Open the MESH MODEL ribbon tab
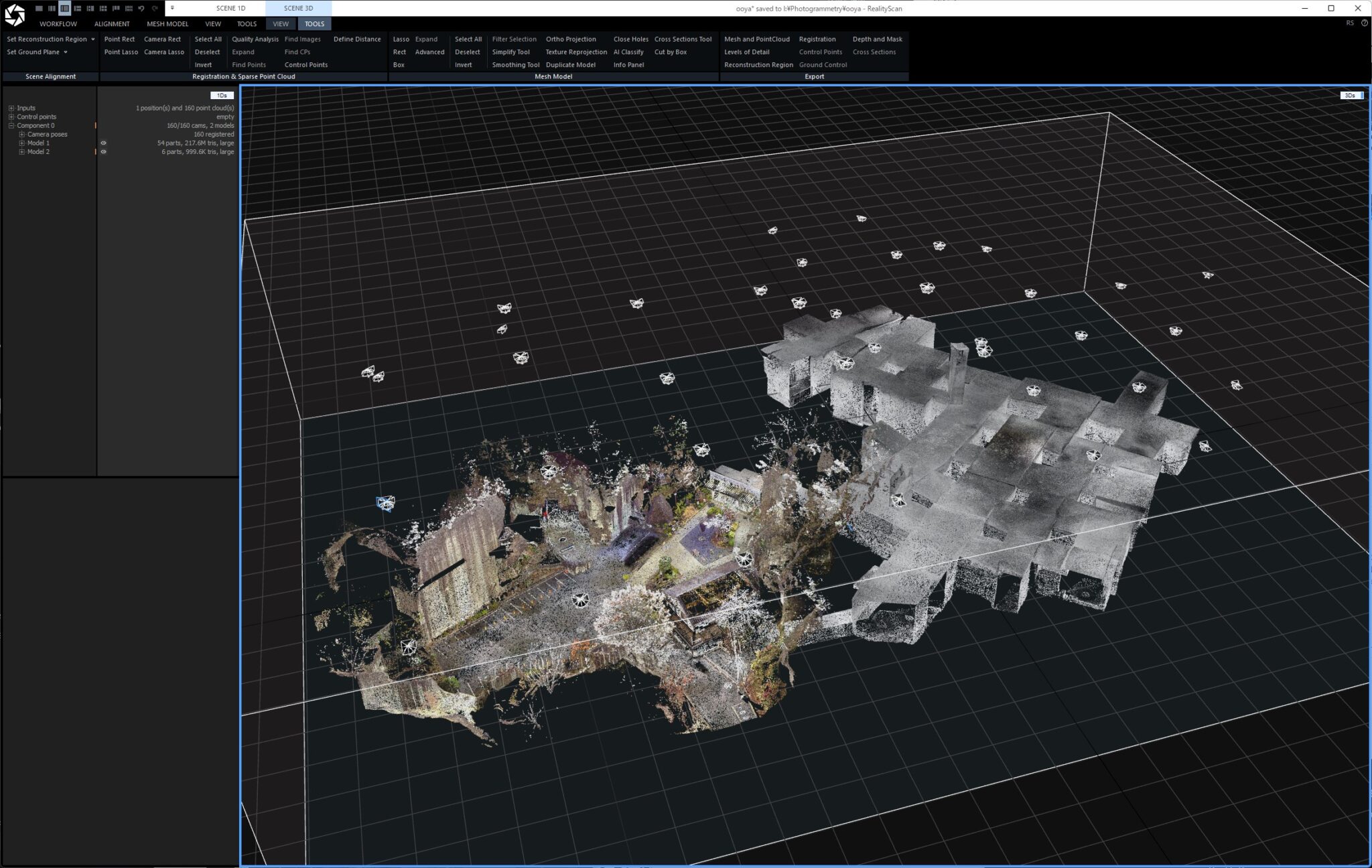 [x=169, y=23]
